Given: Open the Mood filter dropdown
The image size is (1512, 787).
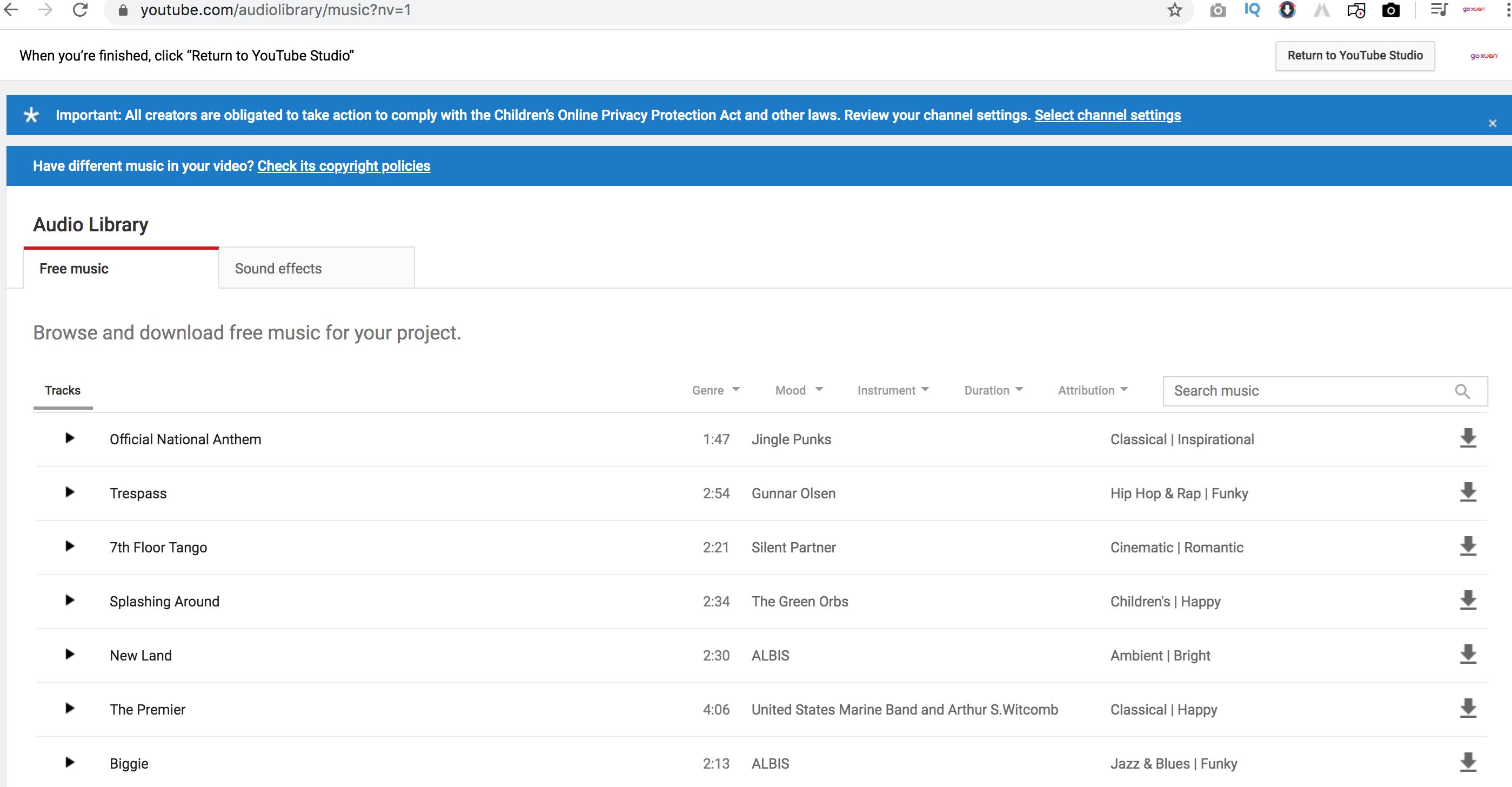Looking at the screenshot, I should tap(798, 391).
